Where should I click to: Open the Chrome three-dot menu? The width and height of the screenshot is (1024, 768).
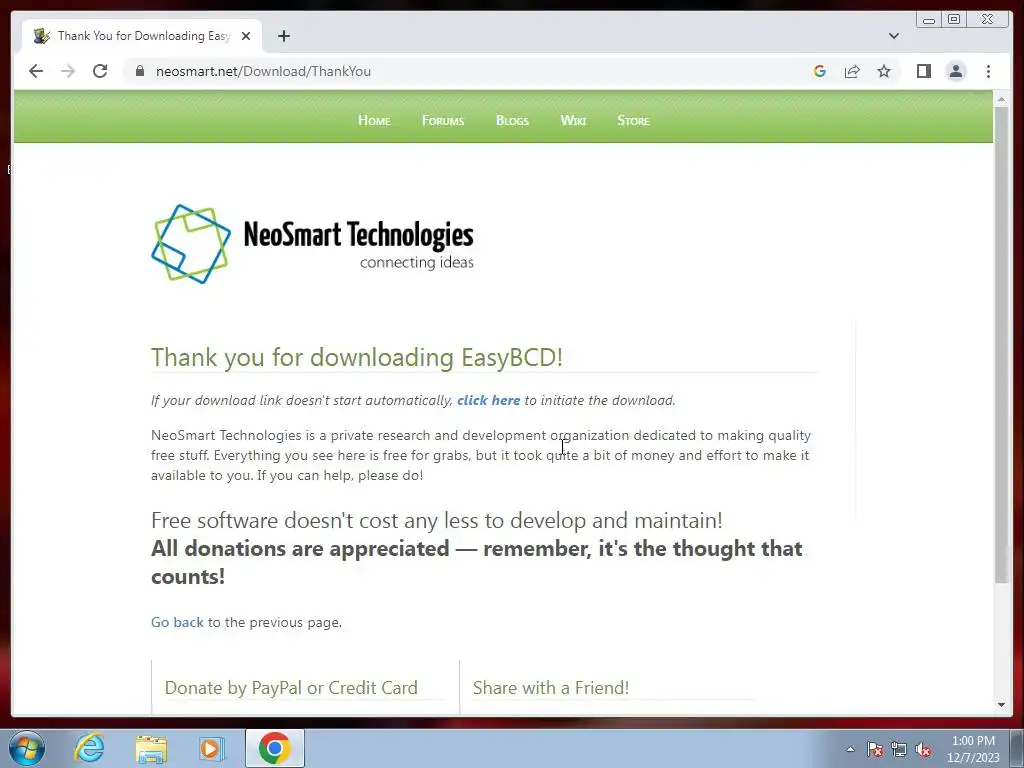click(988, 71)
